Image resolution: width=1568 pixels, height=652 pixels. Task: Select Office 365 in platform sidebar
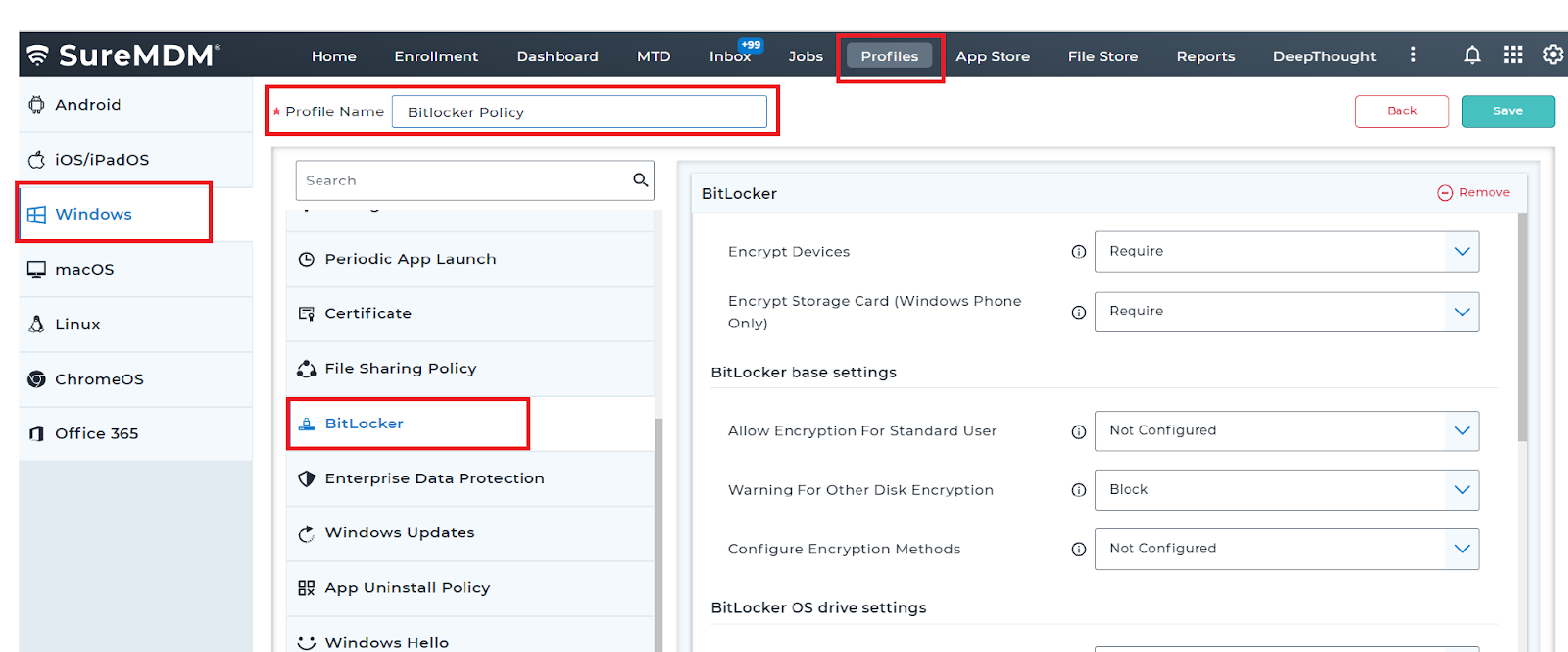pyautogui.click(x=135, y=433)
